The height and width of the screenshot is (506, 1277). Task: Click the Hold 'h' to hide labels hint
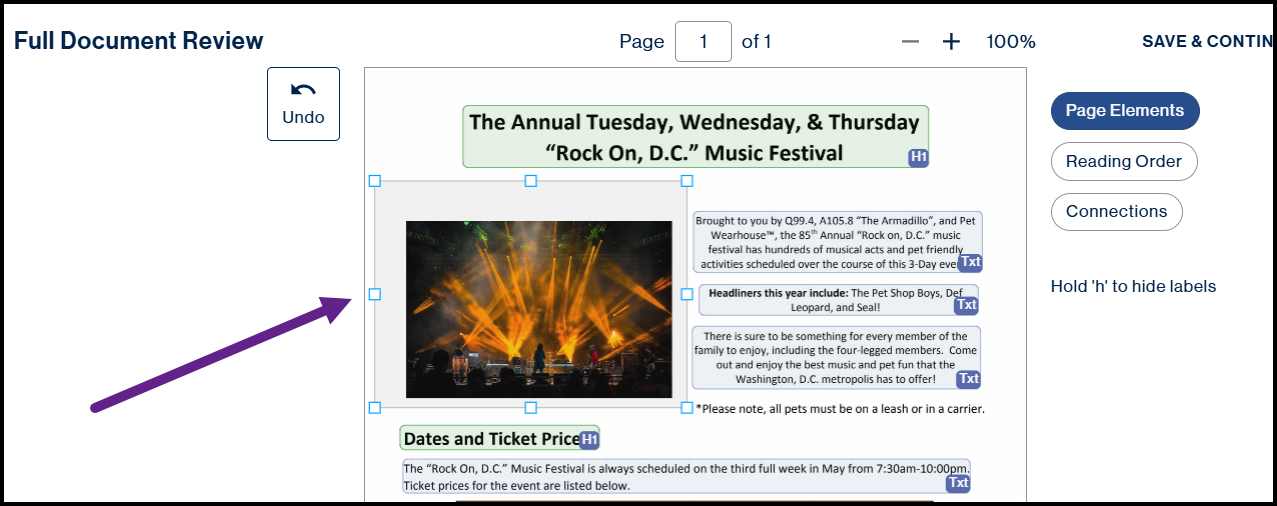pyautogui.click(x=1133, y=287)
